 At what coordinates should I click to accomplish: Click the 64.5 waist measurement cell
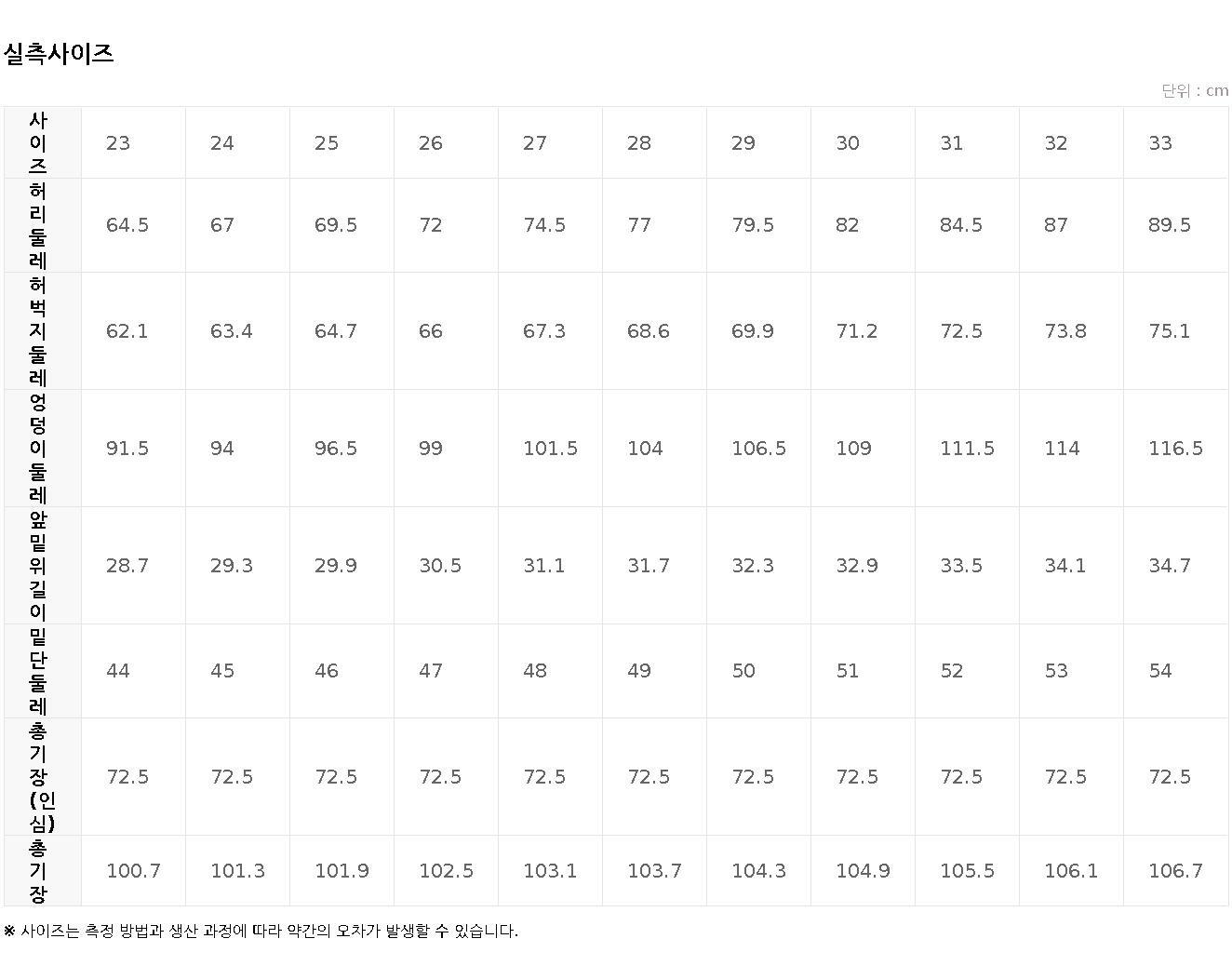[127, 225]
